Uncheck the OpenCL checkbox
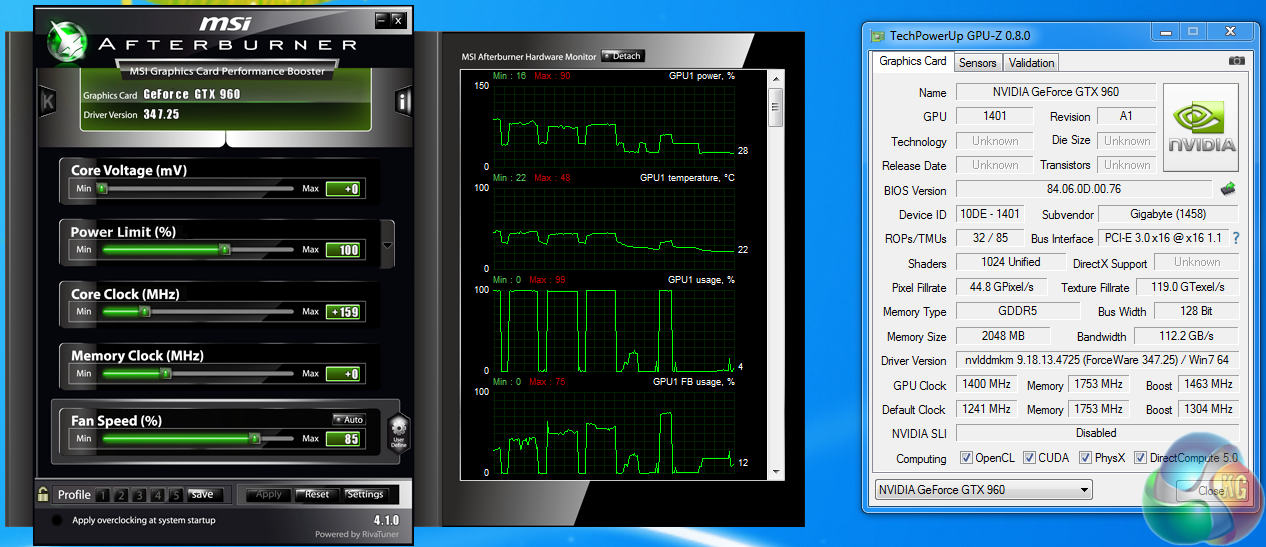The height and width of the screenshot is (547, 1266). pos(967,458)
